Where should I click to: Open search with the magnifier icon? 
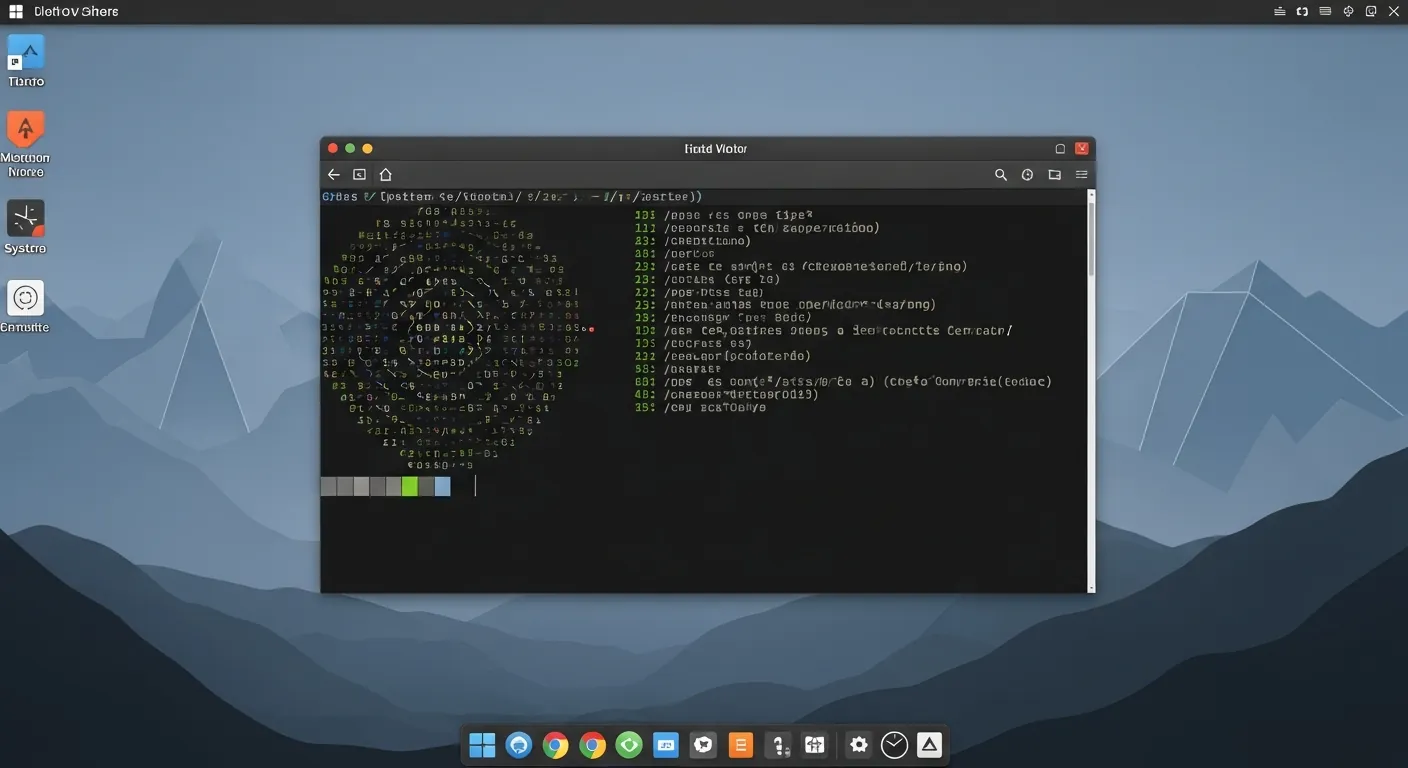pos(1001,174)
